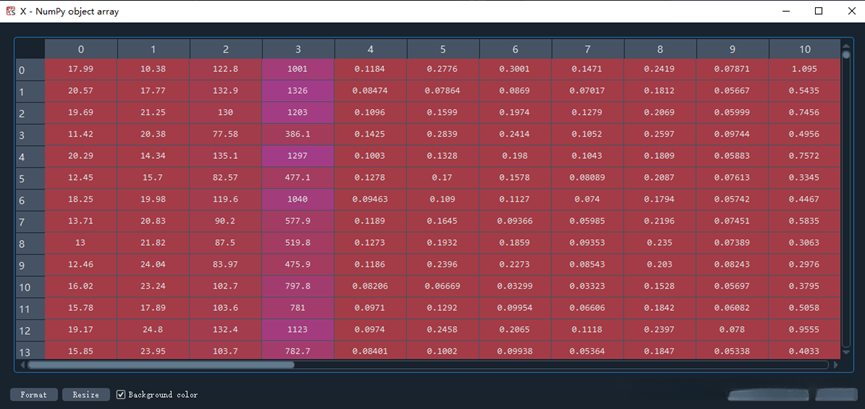Image resolution: width=865 pixels, height=409 pixels.
Task: Click cell with value 1.095
Action: coord(805,70)
